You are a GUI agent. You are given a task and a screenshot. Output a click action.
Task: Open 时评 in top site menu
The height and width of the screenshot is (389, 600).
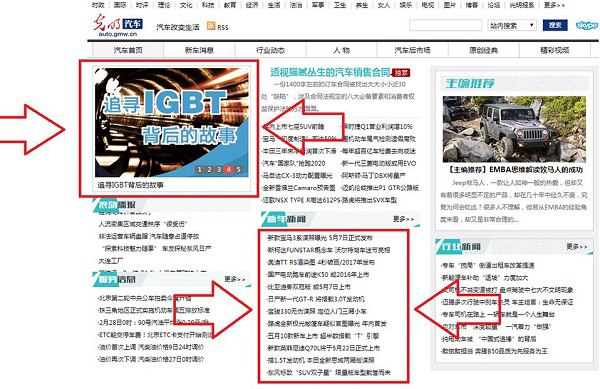[x=142, y=5]
